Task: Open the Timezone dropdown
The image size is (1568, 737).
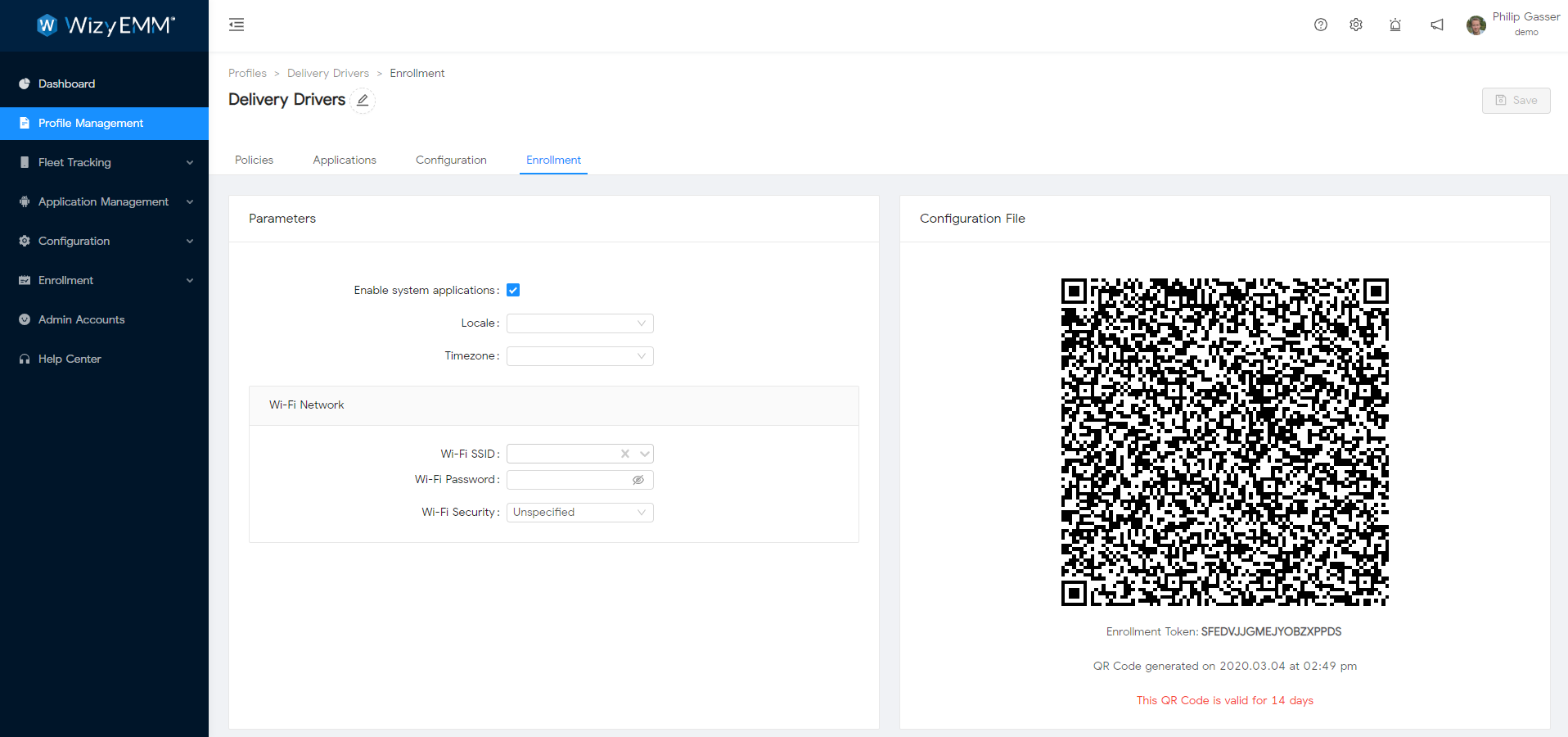Action: tap(580, 356)
